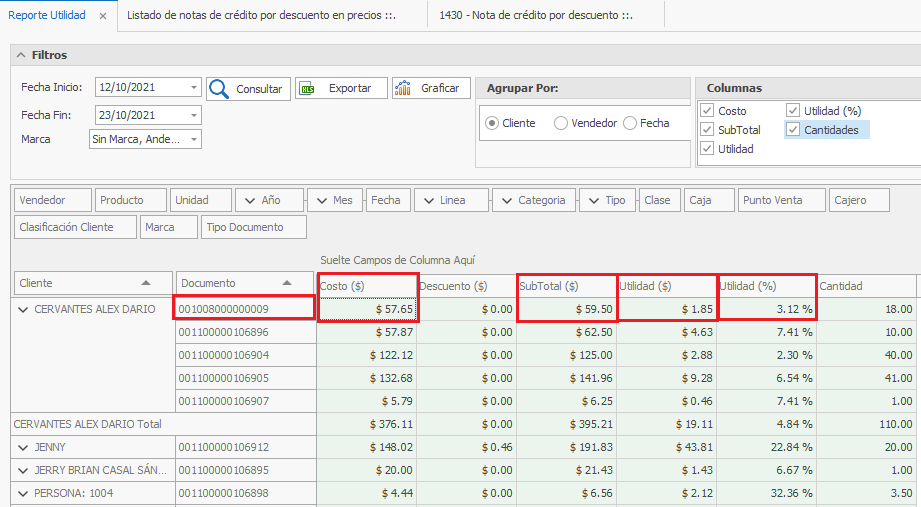Close the Reporte Utilidad tab

103,17
